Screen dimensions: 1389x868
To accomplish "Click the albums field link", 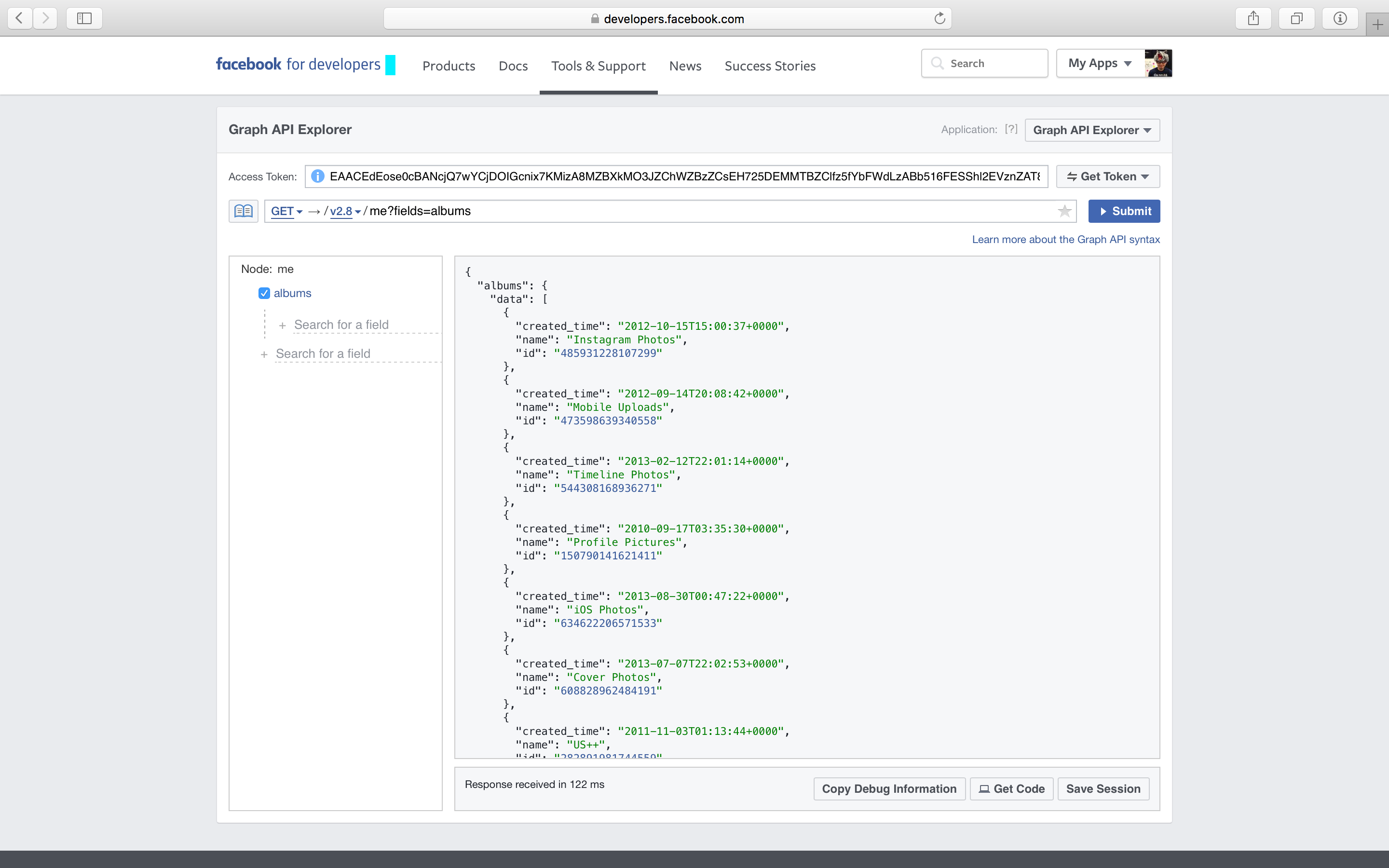I will 292,293.
